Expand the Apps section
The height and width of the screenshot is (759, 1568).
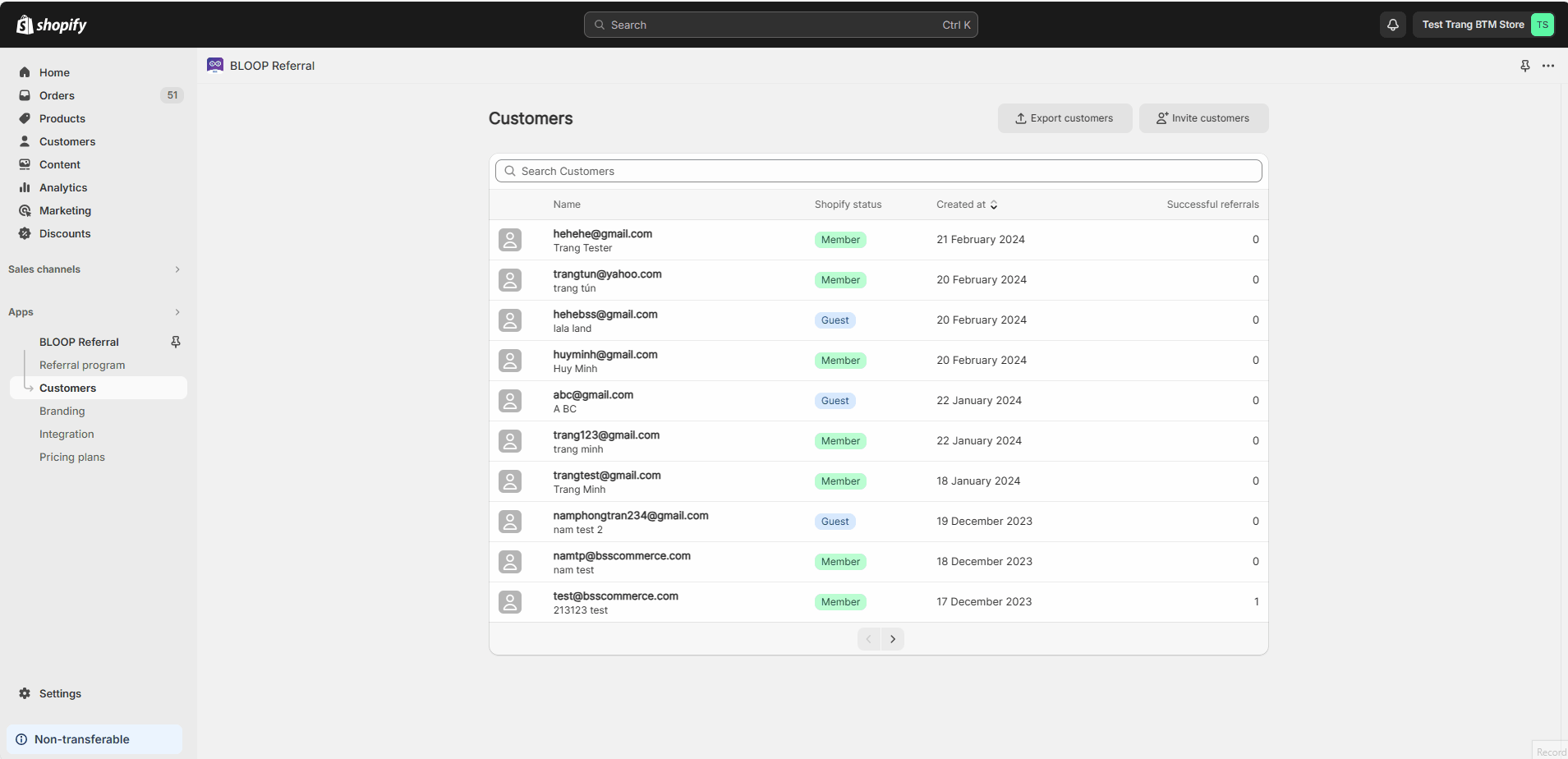click(x=177, y=312)
